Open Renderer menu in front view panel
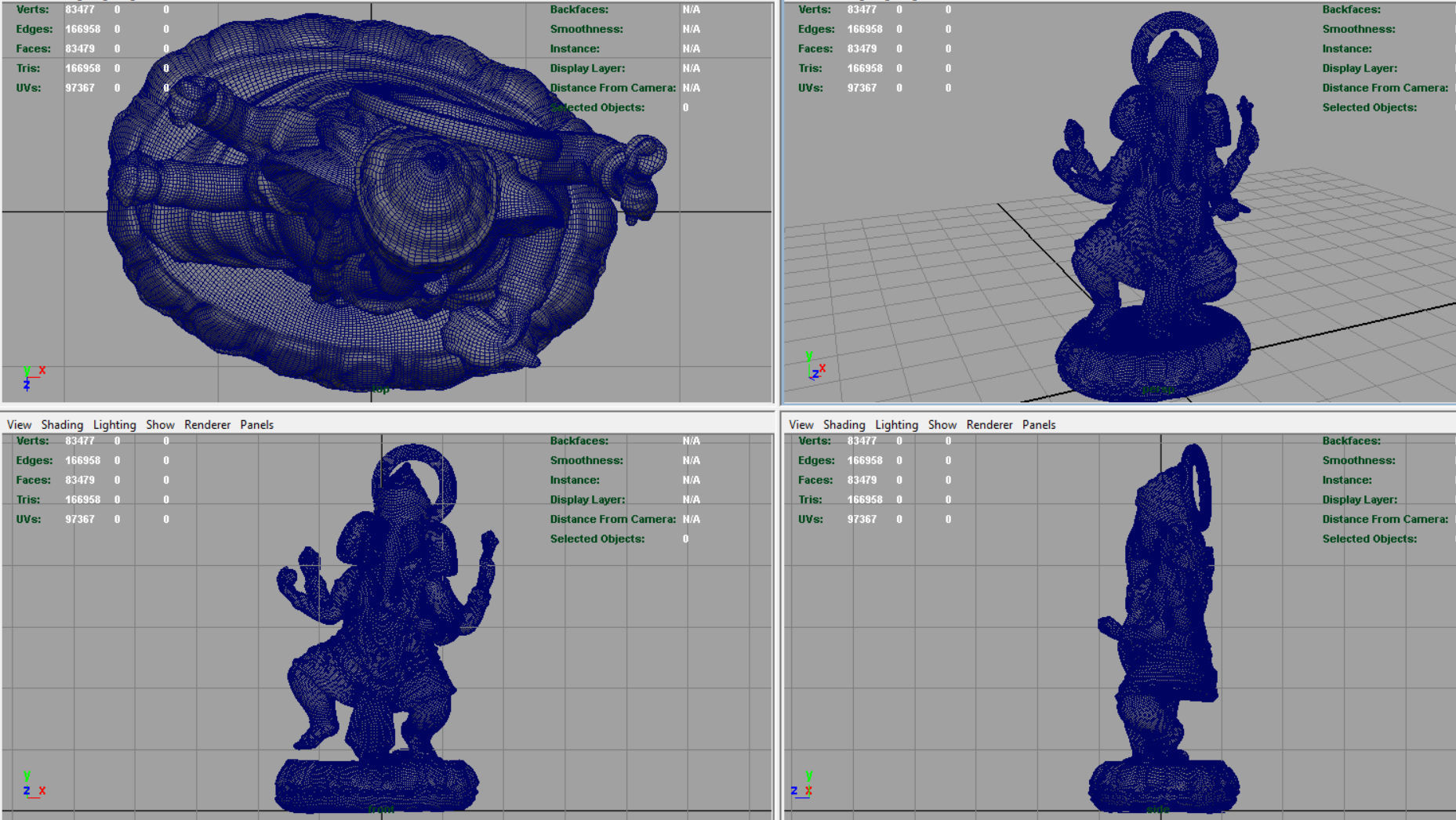 [x=207, y=424]
